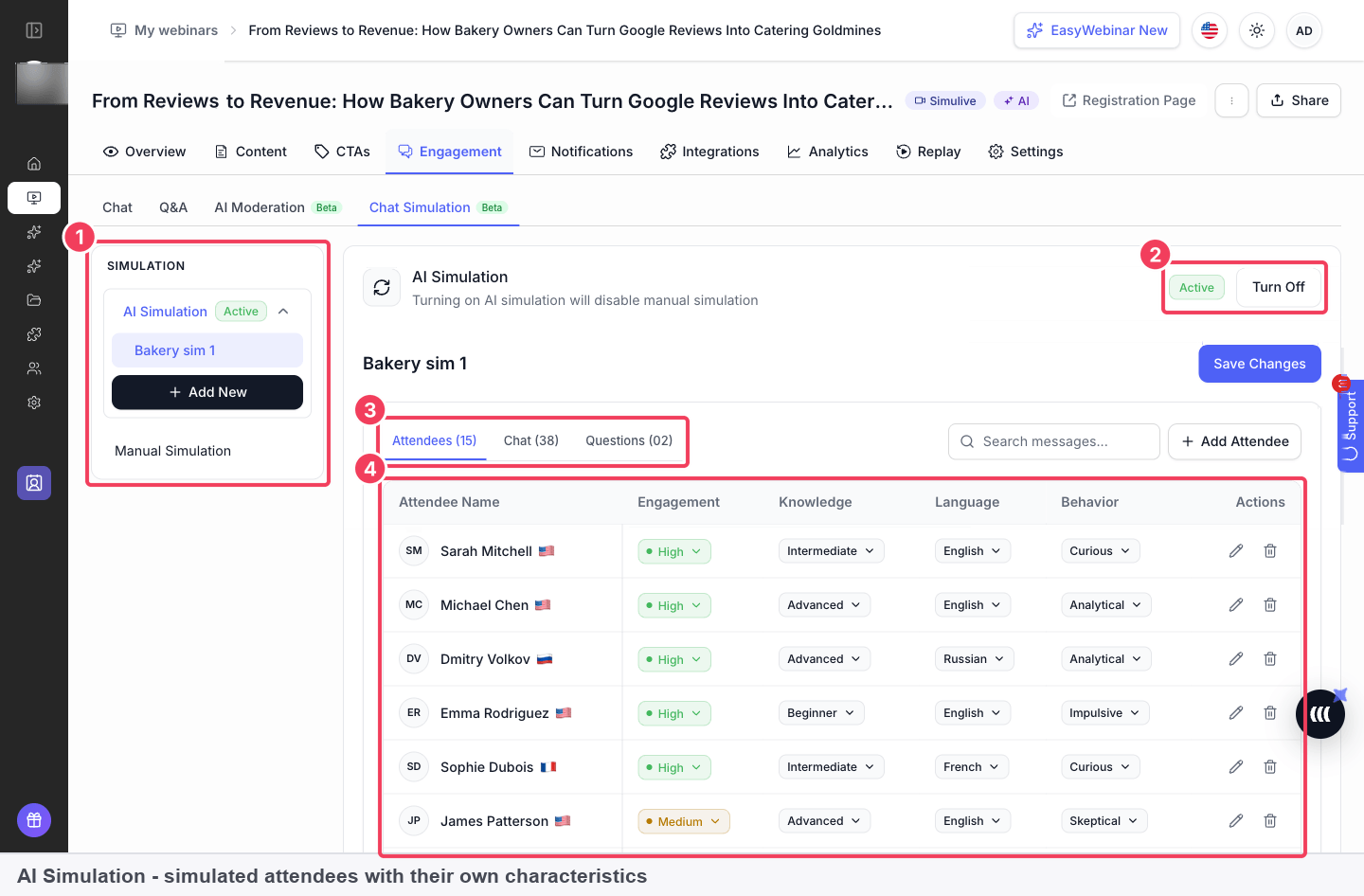Image resolution: width=1364 pixels, height=896 pixels.
Task: Go to the Questions (02) tab
Action: [x=629, y=440]
